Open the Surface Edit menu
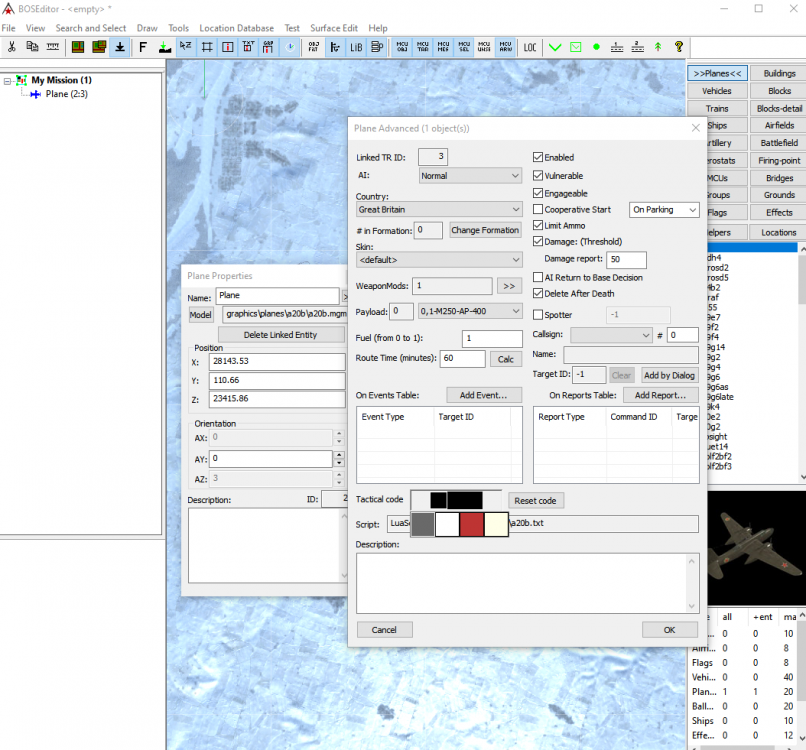The image size is (806, 750). (334, 28)
